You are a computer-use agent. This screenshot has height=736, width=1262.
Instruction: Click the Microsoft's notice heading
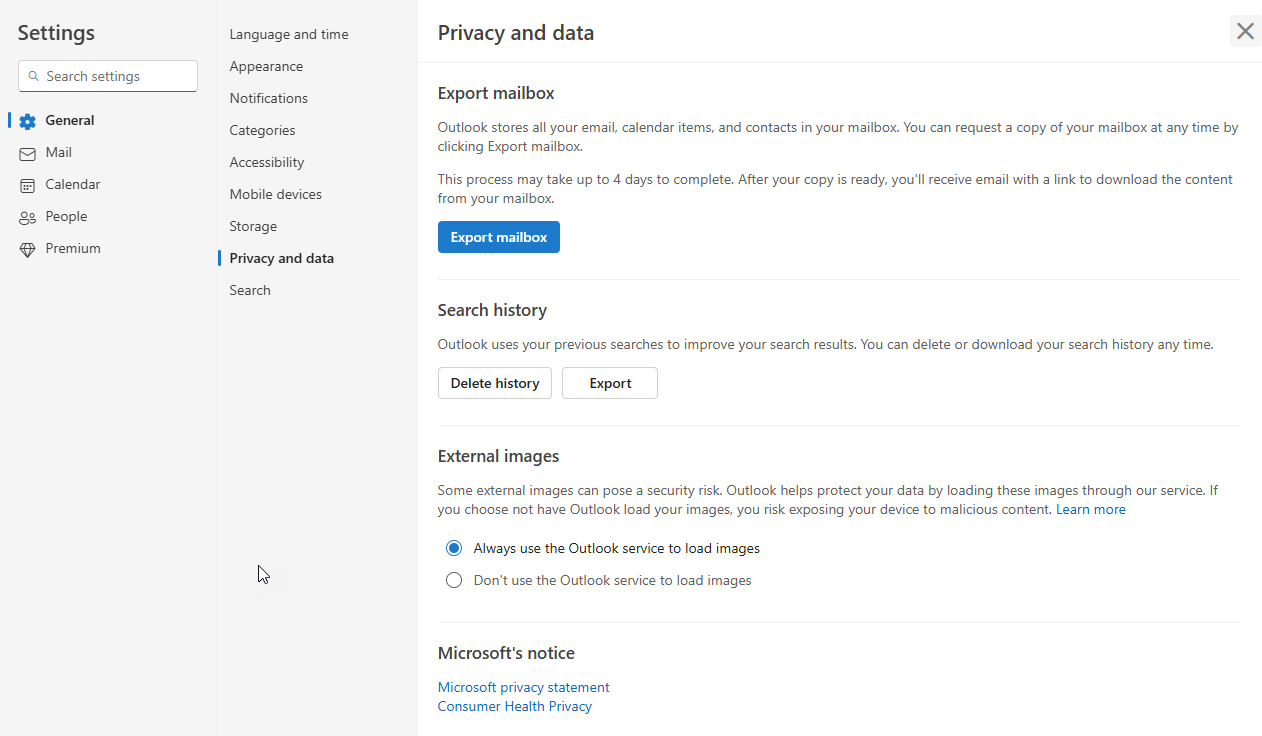[x=506, y=653]
